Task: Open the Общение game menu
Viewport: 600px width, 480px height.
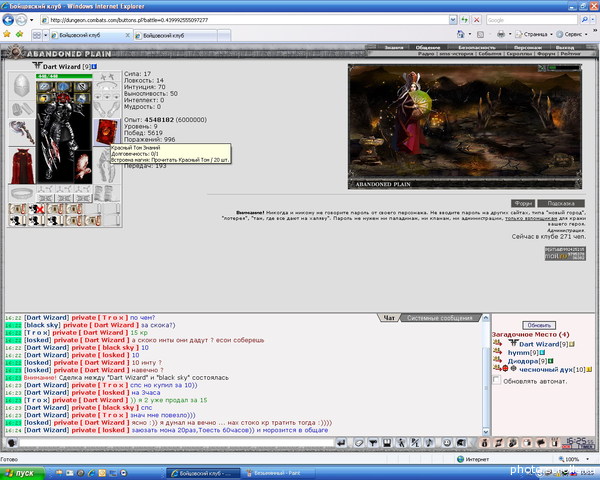Action: point(427,47)
